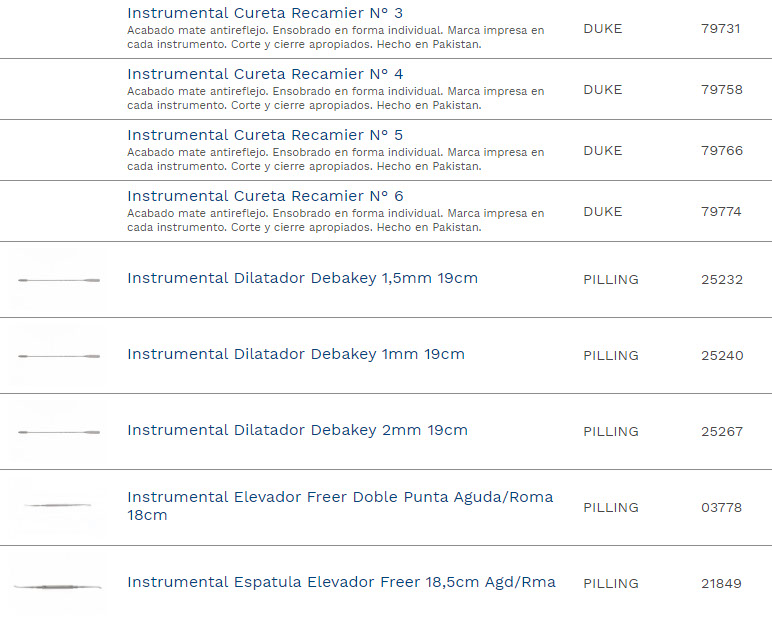Click product code 79731

[721, 29]
